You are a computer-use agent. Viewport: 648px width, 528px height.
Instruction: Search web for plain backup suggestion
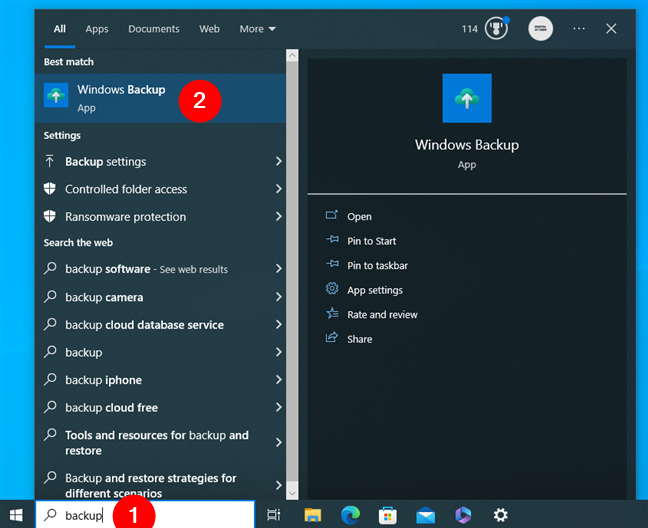[x=160, y=352]
